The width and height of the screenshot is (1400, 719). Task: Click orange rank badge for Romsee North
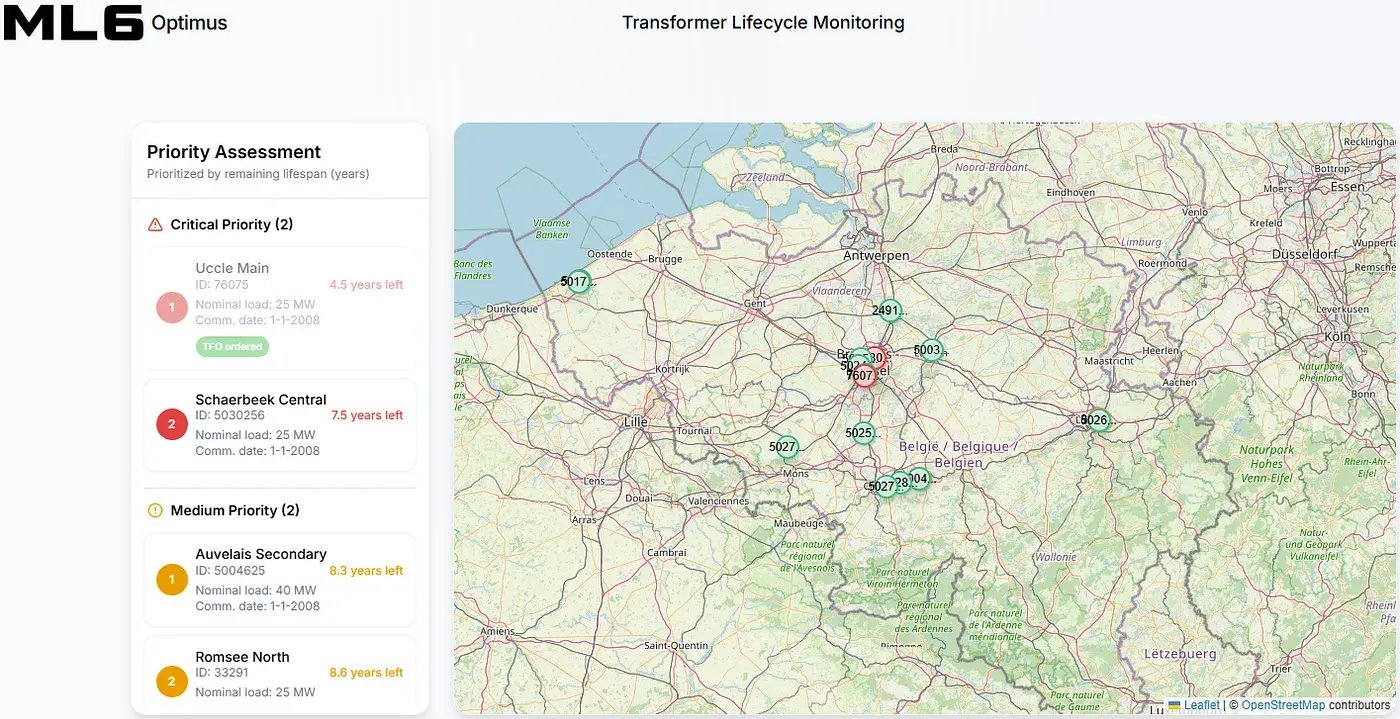(171, 682)
